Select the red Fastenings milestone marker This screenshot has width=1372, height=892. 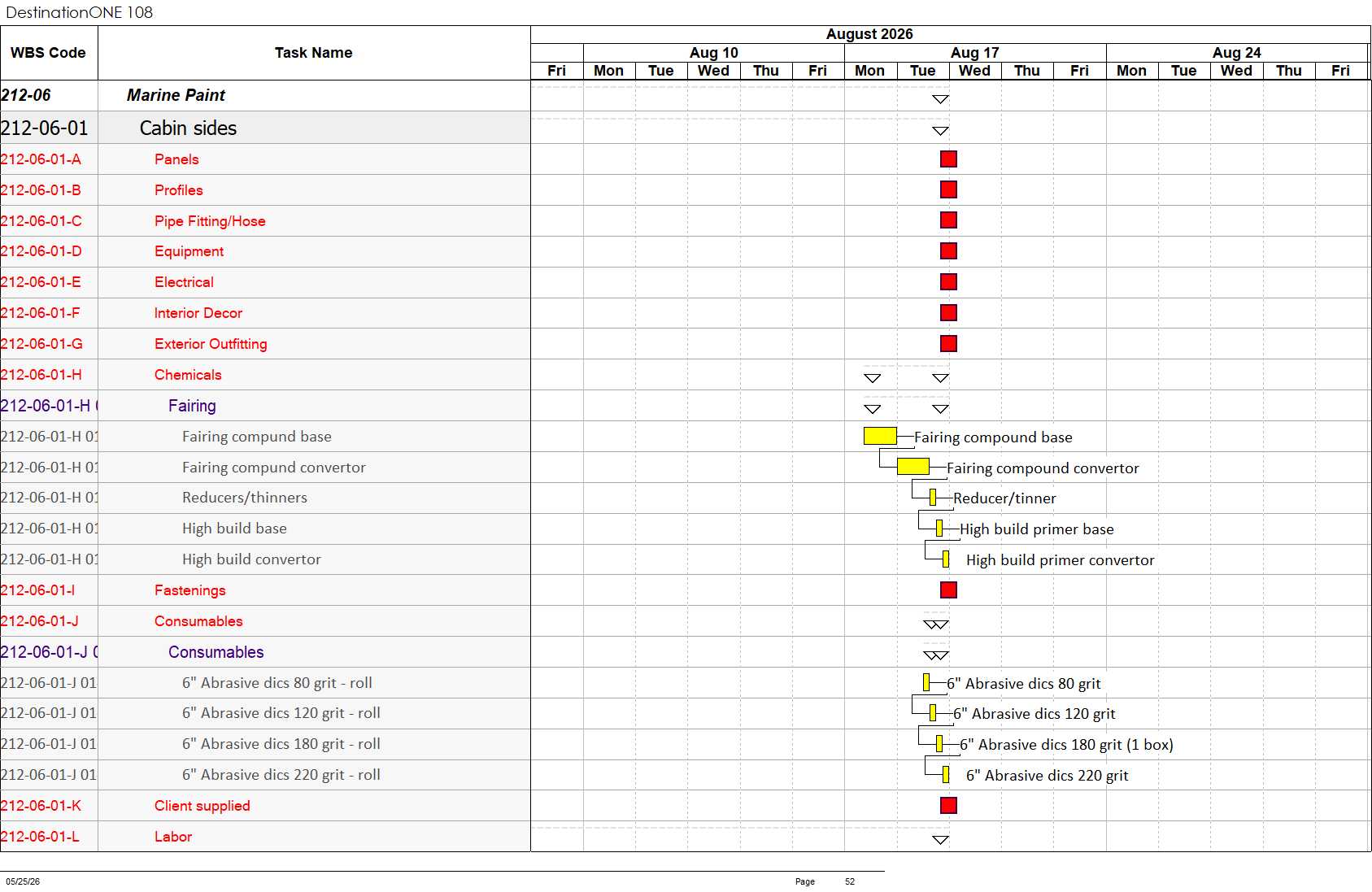point(948,590)
